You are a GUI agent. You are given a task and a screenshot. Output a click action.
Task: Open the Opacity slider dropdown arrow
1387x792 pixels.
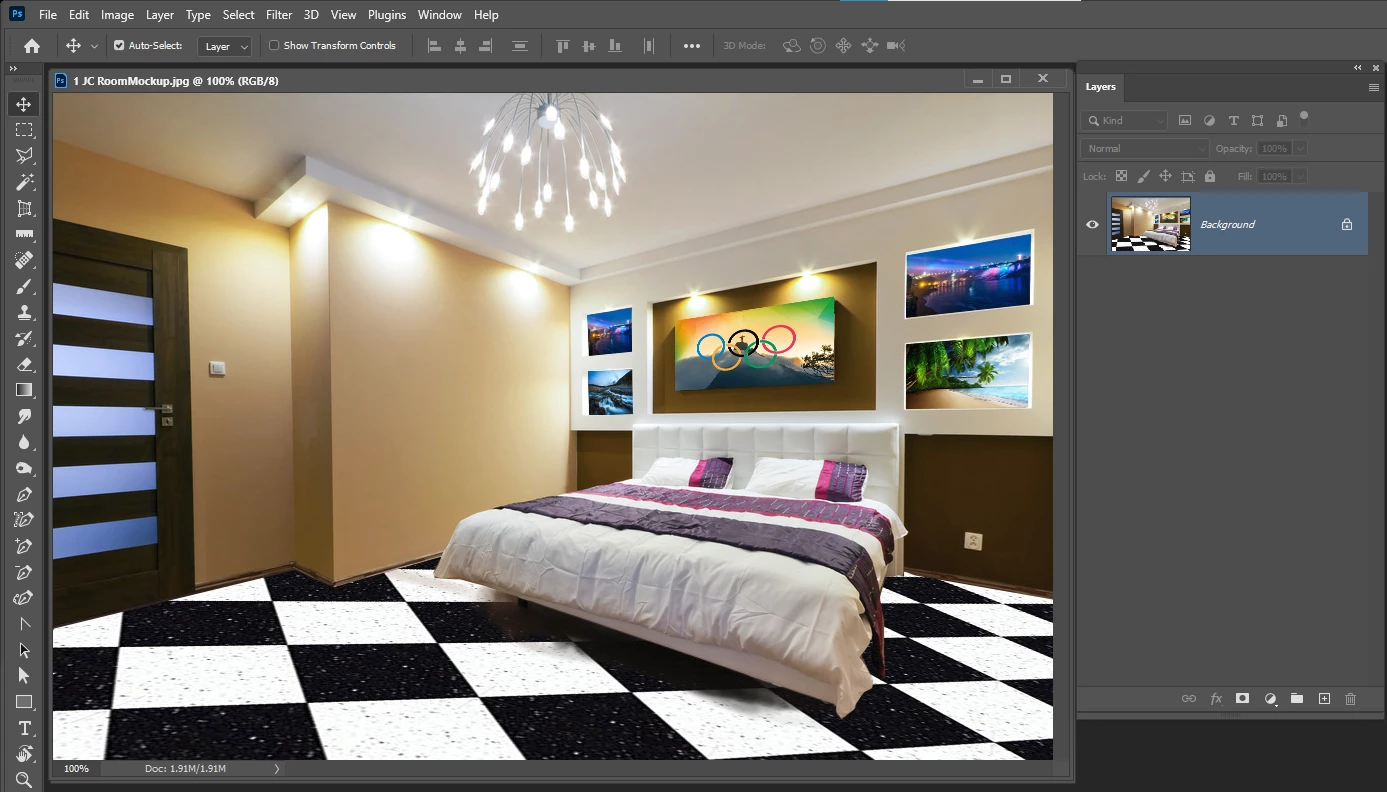click(x=1300, y=148)
